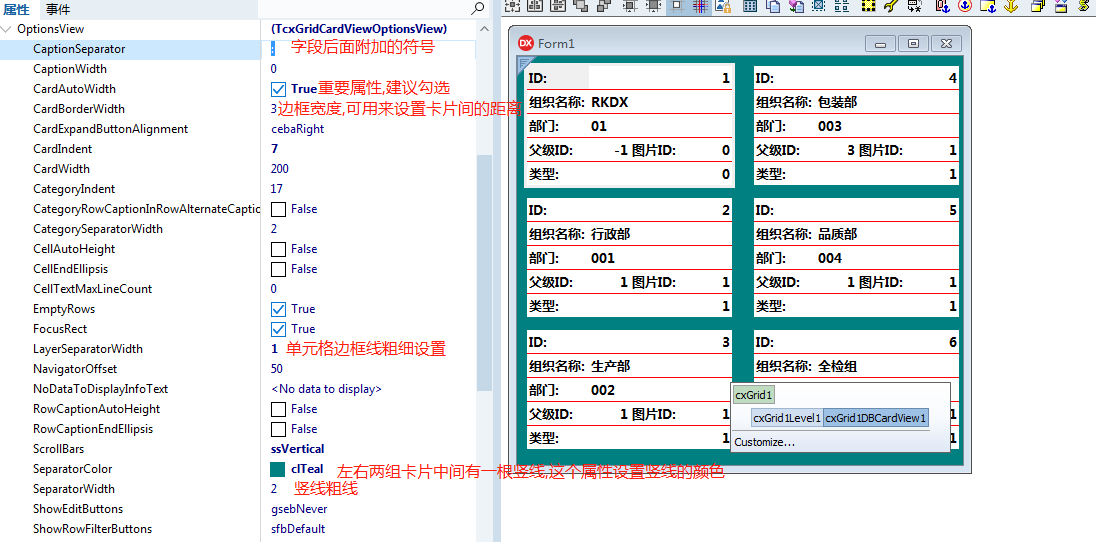Select the CellTextMaxLineCount property row
1096x542 pixels.
tap(130, 289)
